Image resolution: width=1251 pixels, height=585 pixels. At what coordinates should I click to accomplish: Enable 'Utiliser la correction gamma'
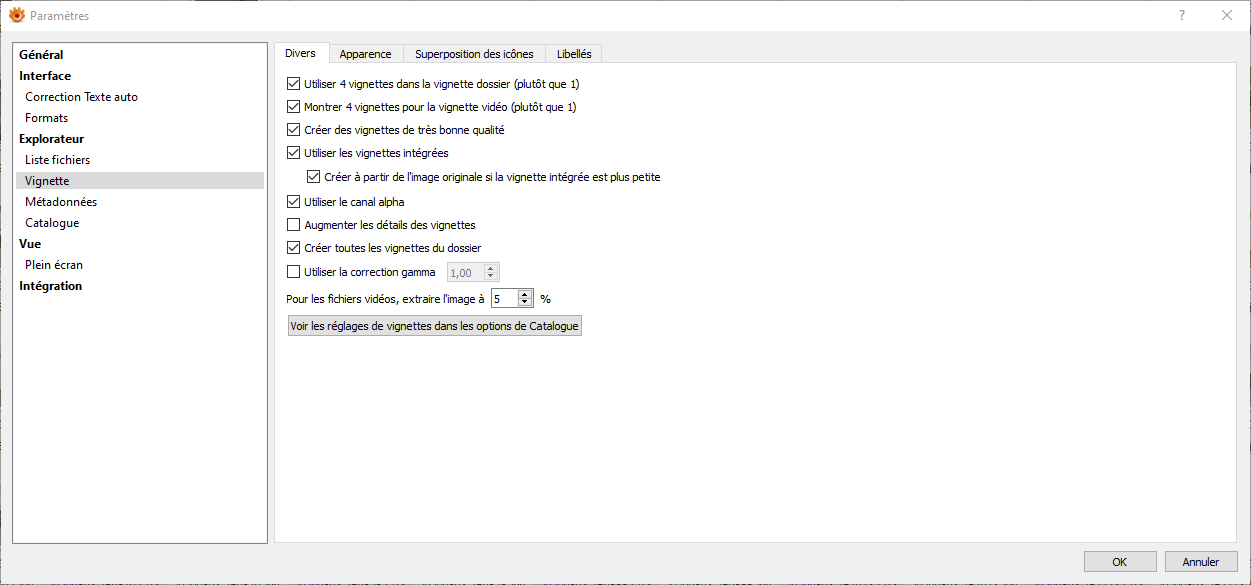point(293,272)
